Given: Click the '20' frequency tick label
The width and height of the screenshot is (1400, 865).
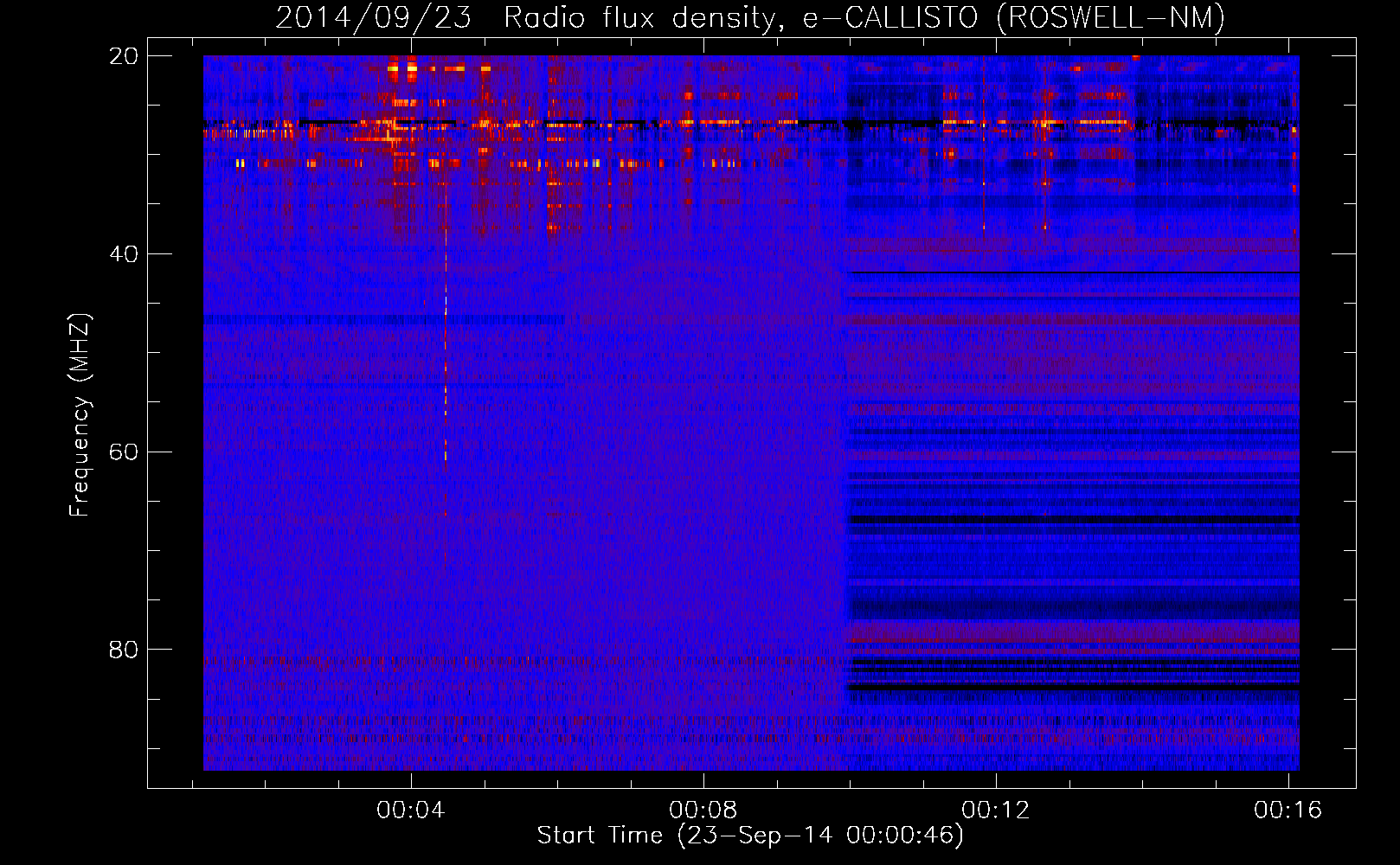Looking at the screenshot, I should pyautogui.click(x=124, y=56).
